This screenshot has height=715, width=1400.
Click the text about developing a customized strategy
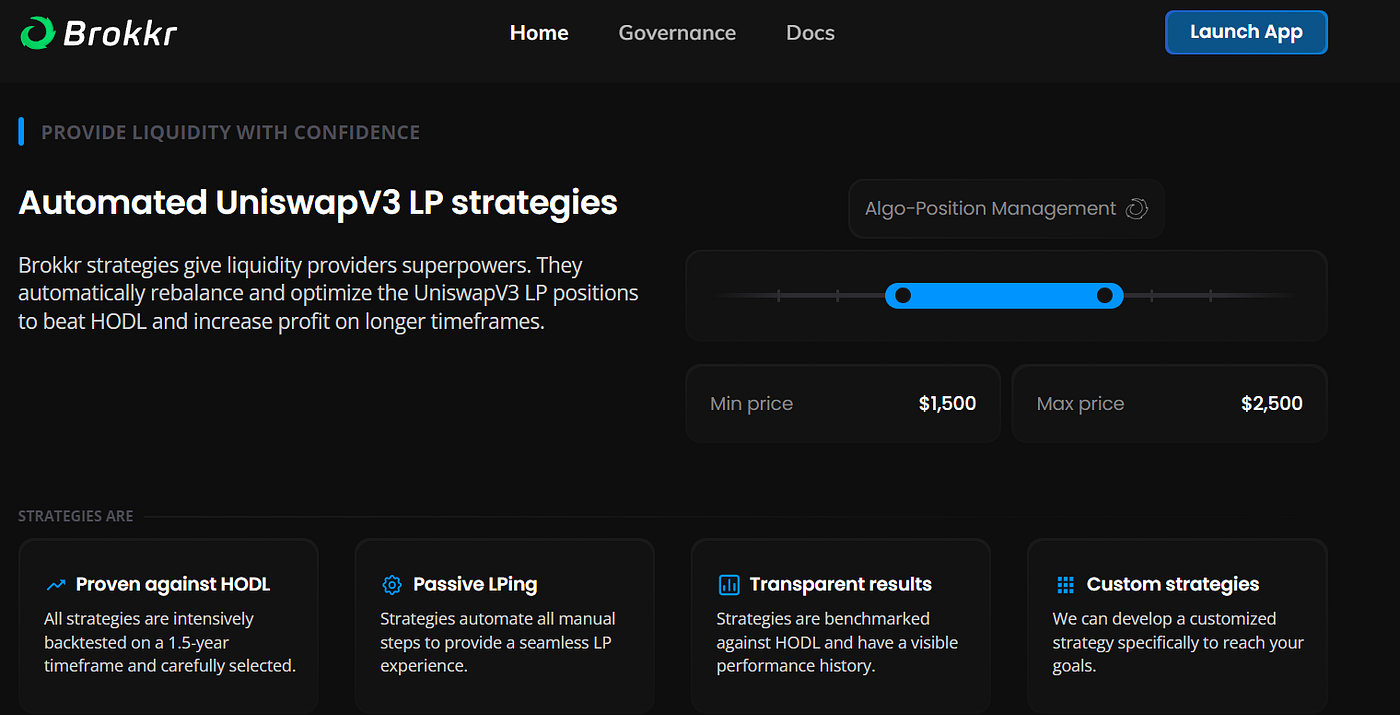pos(1178,642)
